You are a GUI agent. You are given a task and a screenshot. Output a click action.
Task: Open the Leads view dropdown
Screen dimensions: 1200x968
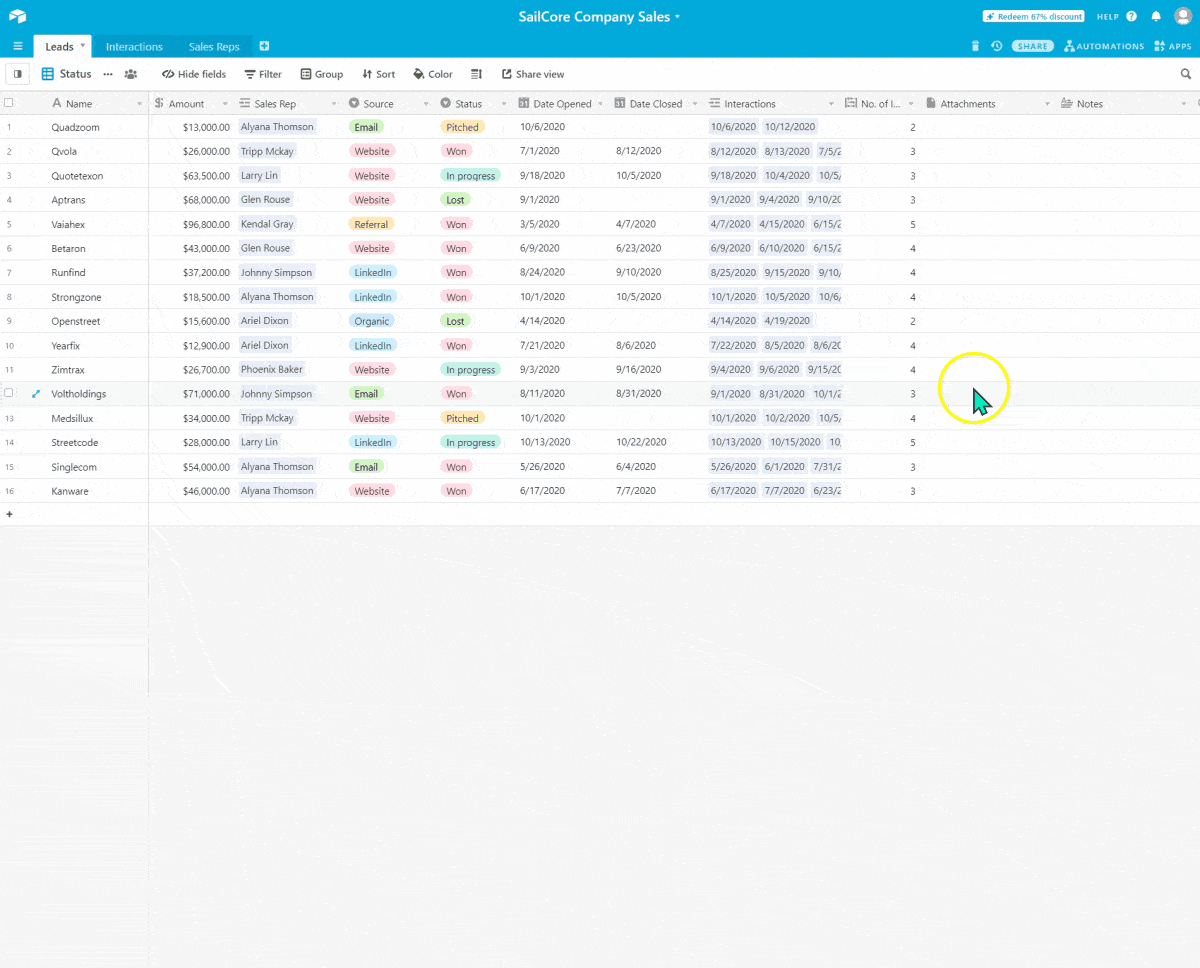[x=82, y=46]
